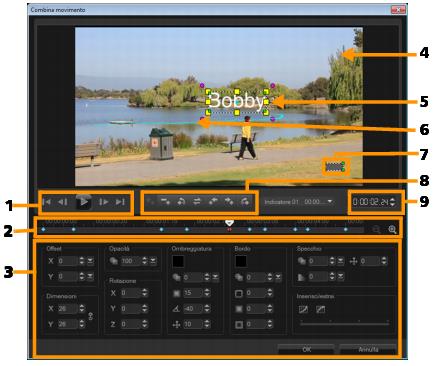The image size is (437, 366).
Task: Click the ease in/out slider track
Action: coord(345,323)
